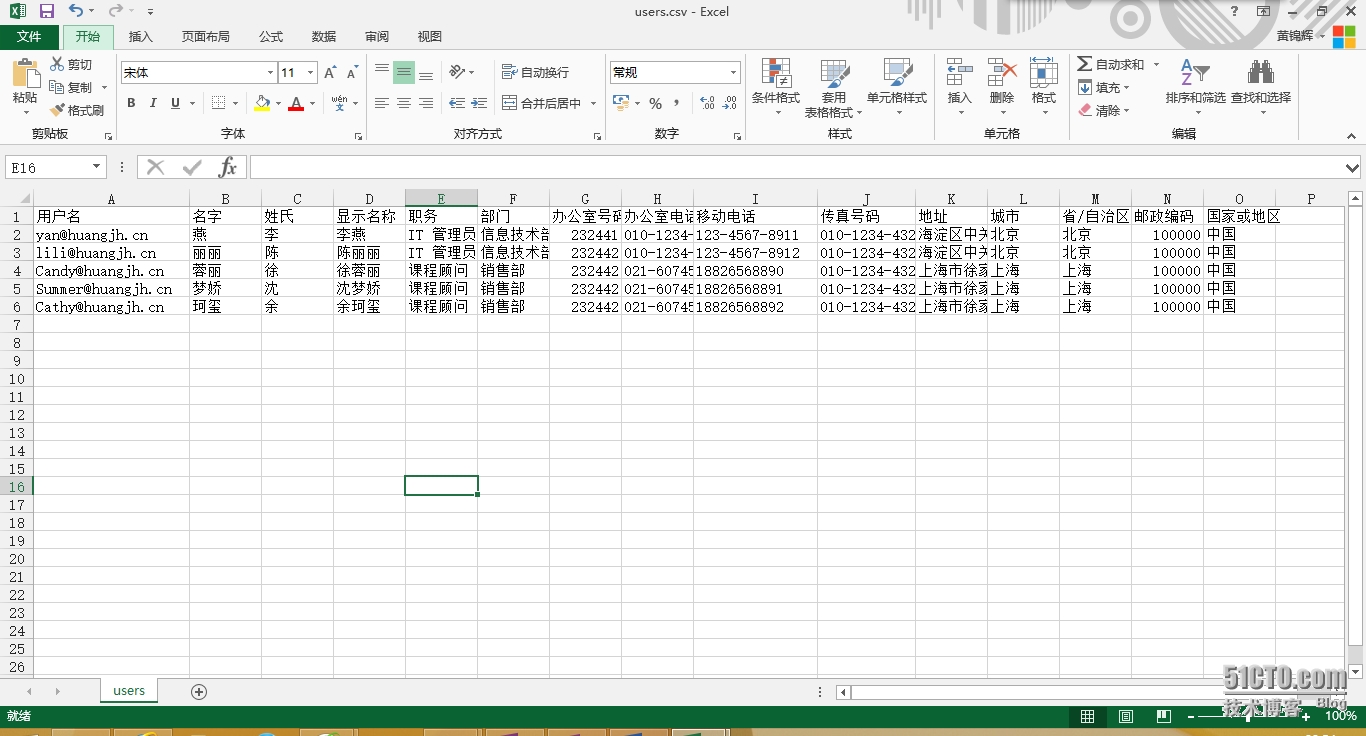This screenshot has width=1366, height=736.
Task: Open the font color dropdown arrow
Action: [310, 103]
